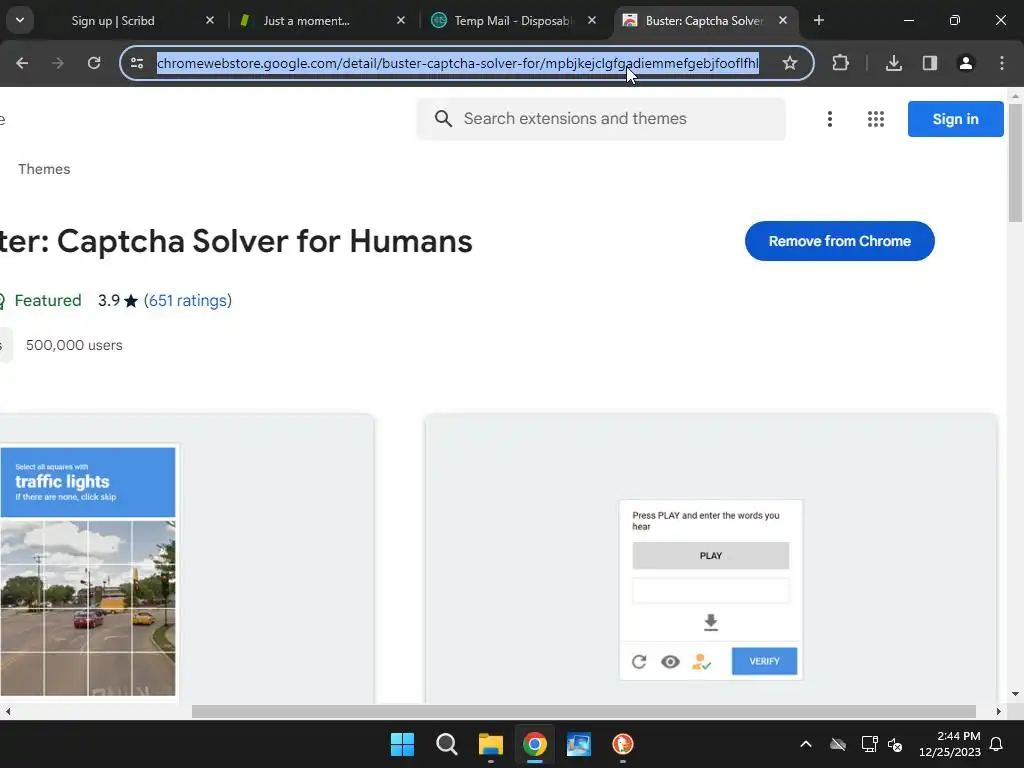Image resolution: width=1024 pixels, height=768 pixels.
Task: Click the orange Buster solver icon
Action: pyautogui.click(x=701, y=662)
